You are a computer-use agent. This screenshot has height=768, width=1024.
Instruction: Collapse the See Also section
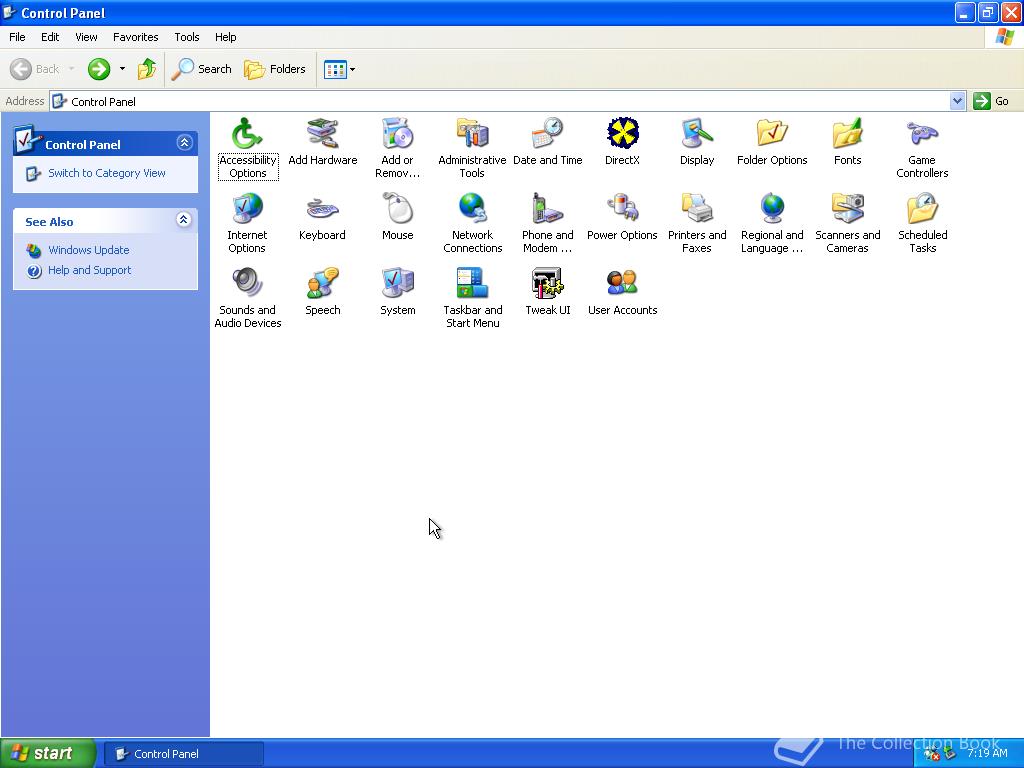(x=184, y=220)
